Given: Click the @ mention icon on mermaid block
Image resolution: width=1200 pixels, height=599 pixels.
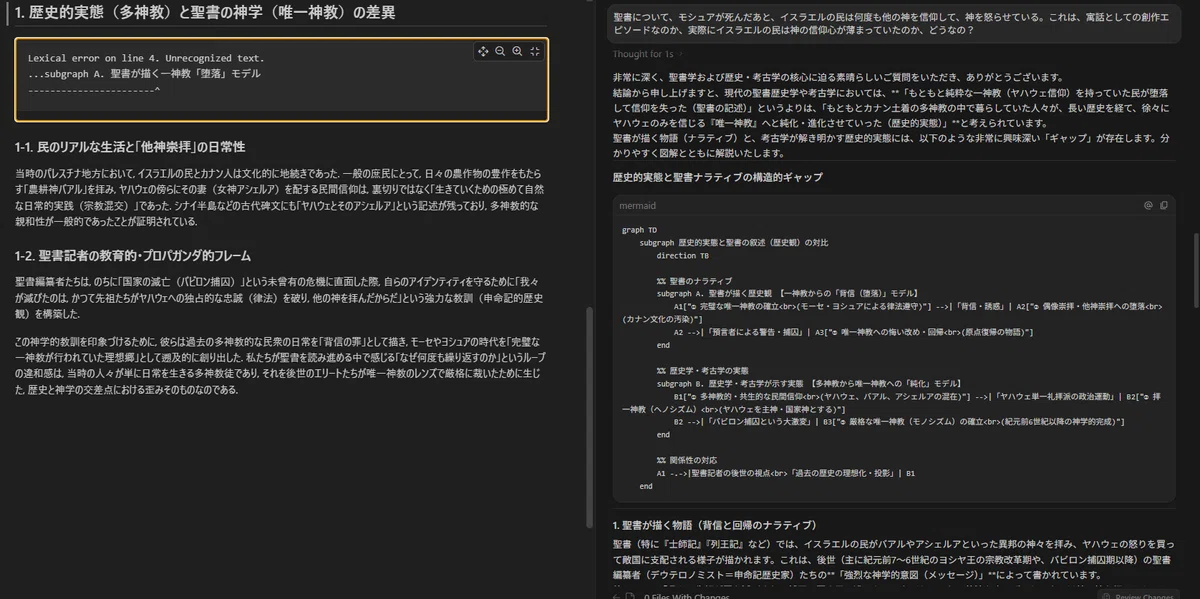Looking at the screenshot, I should [1148, 206].
